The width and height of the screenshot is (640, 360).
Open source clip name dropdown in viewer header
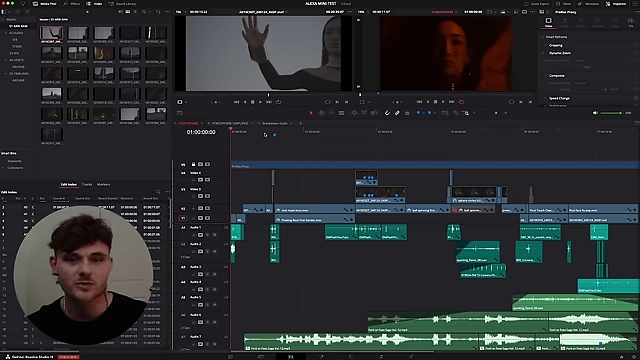(263, 12)
